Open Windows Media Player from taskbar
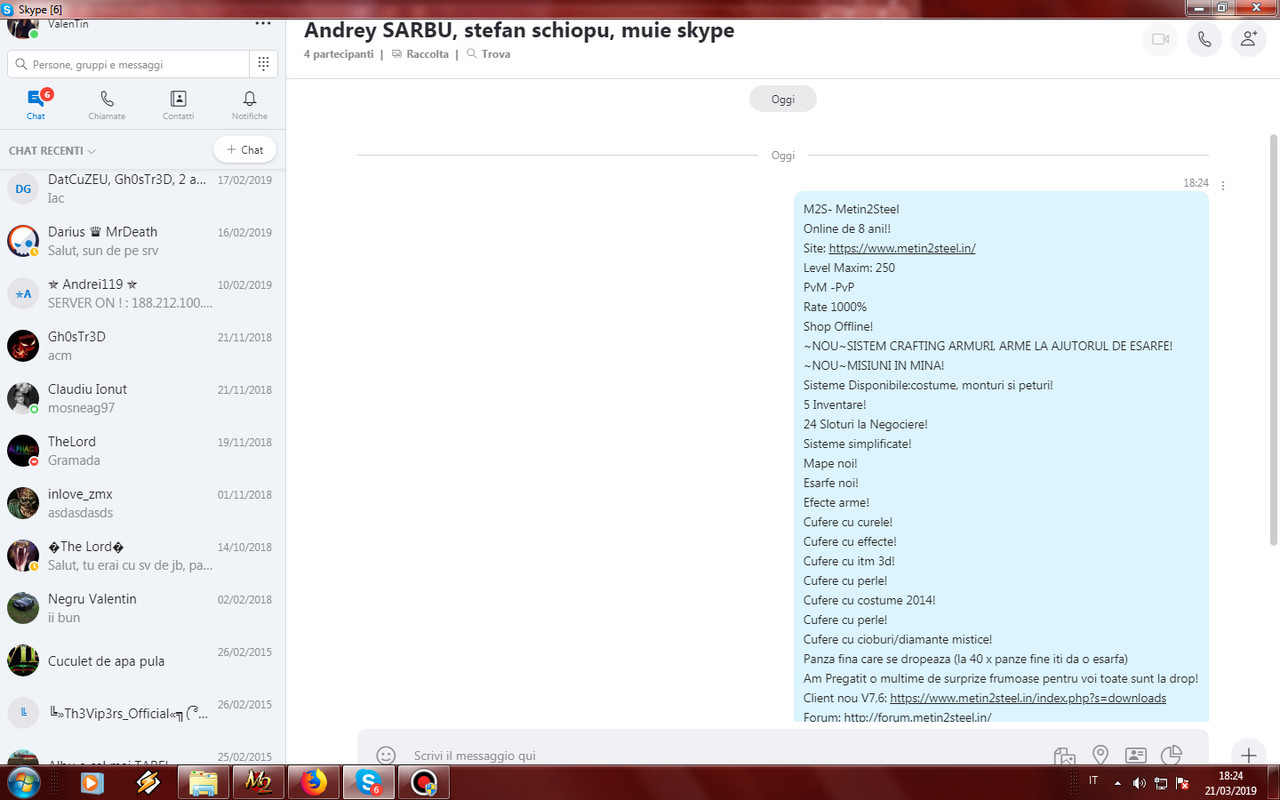The image size is (1280, 800). [x=92, y=782]
